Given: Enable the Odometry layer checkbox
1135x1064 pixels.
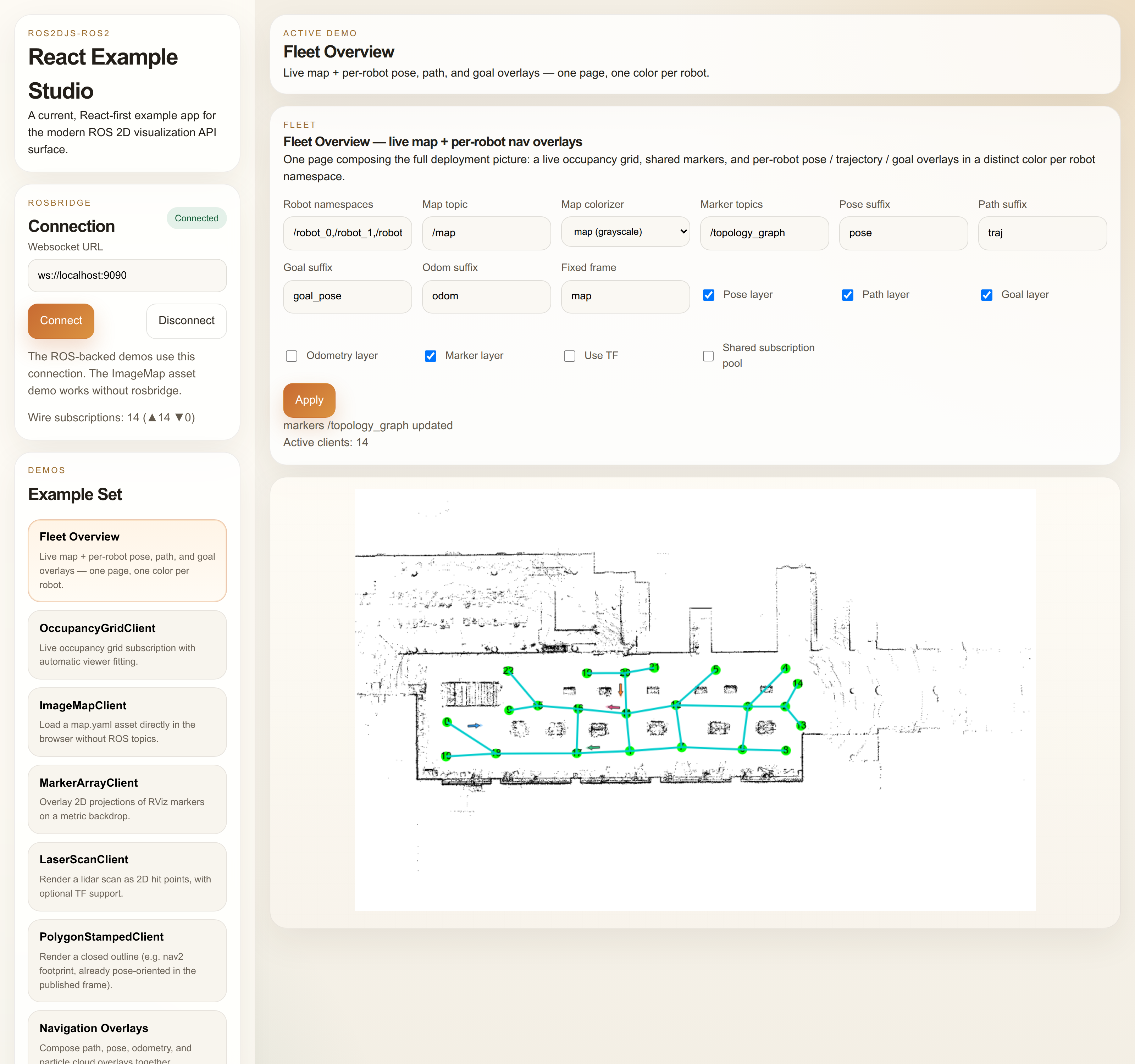Looking at the screenshot, I should [x=292, y=356].
